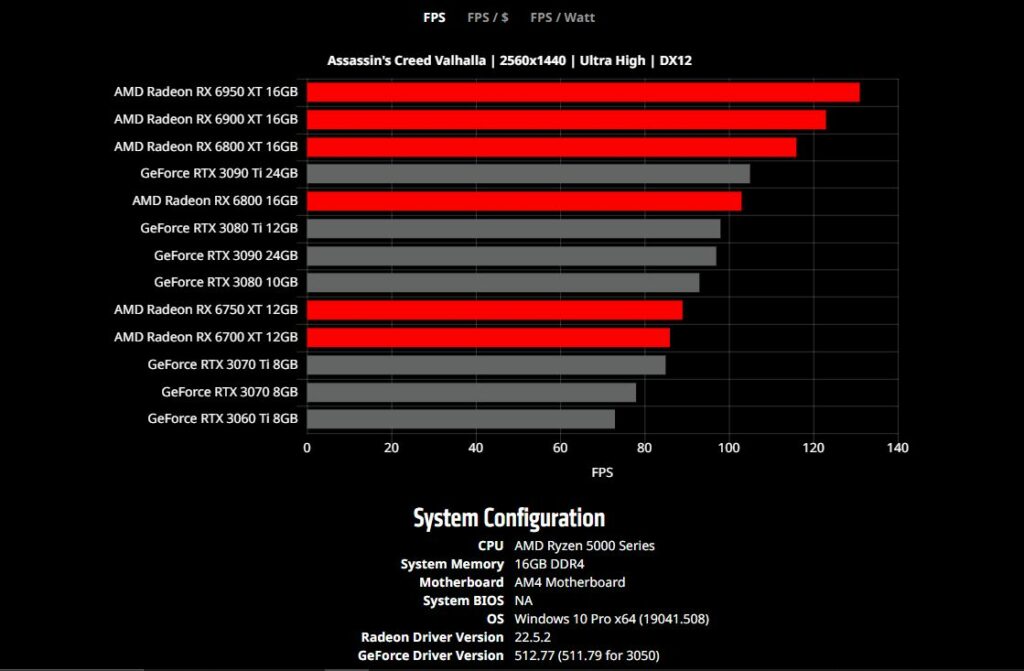
Task: Click the gray bar for RTX 3080 10GB
Action: pyautogui.click(x=503, y=283)
